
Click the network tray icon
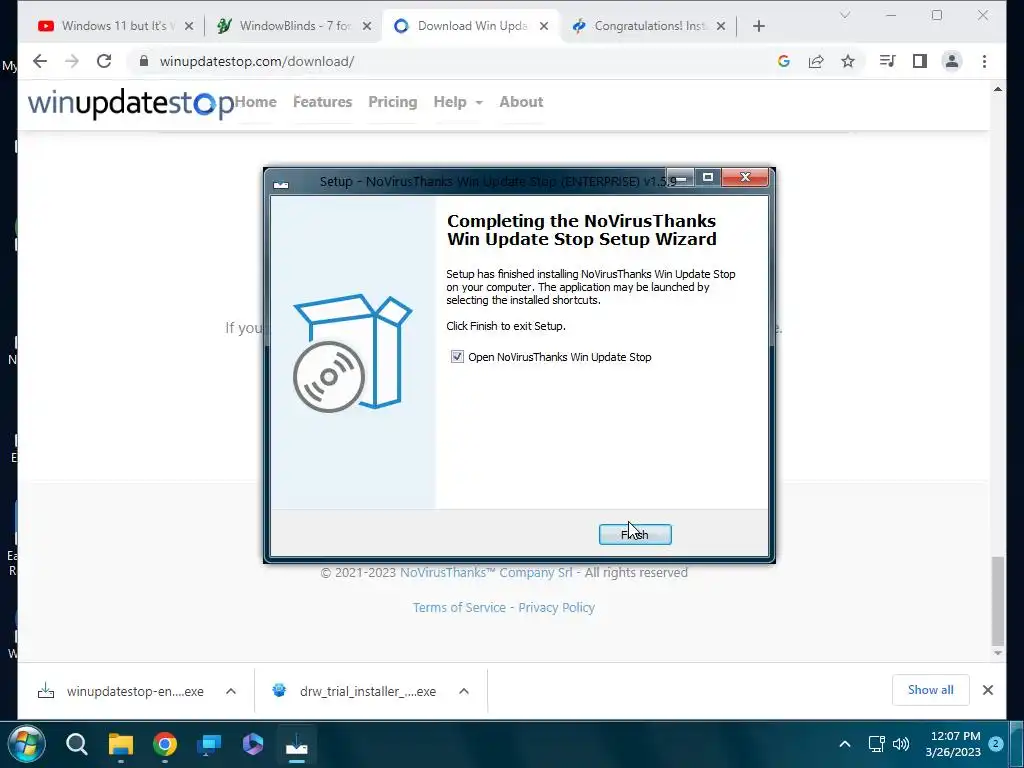point(876,744)
